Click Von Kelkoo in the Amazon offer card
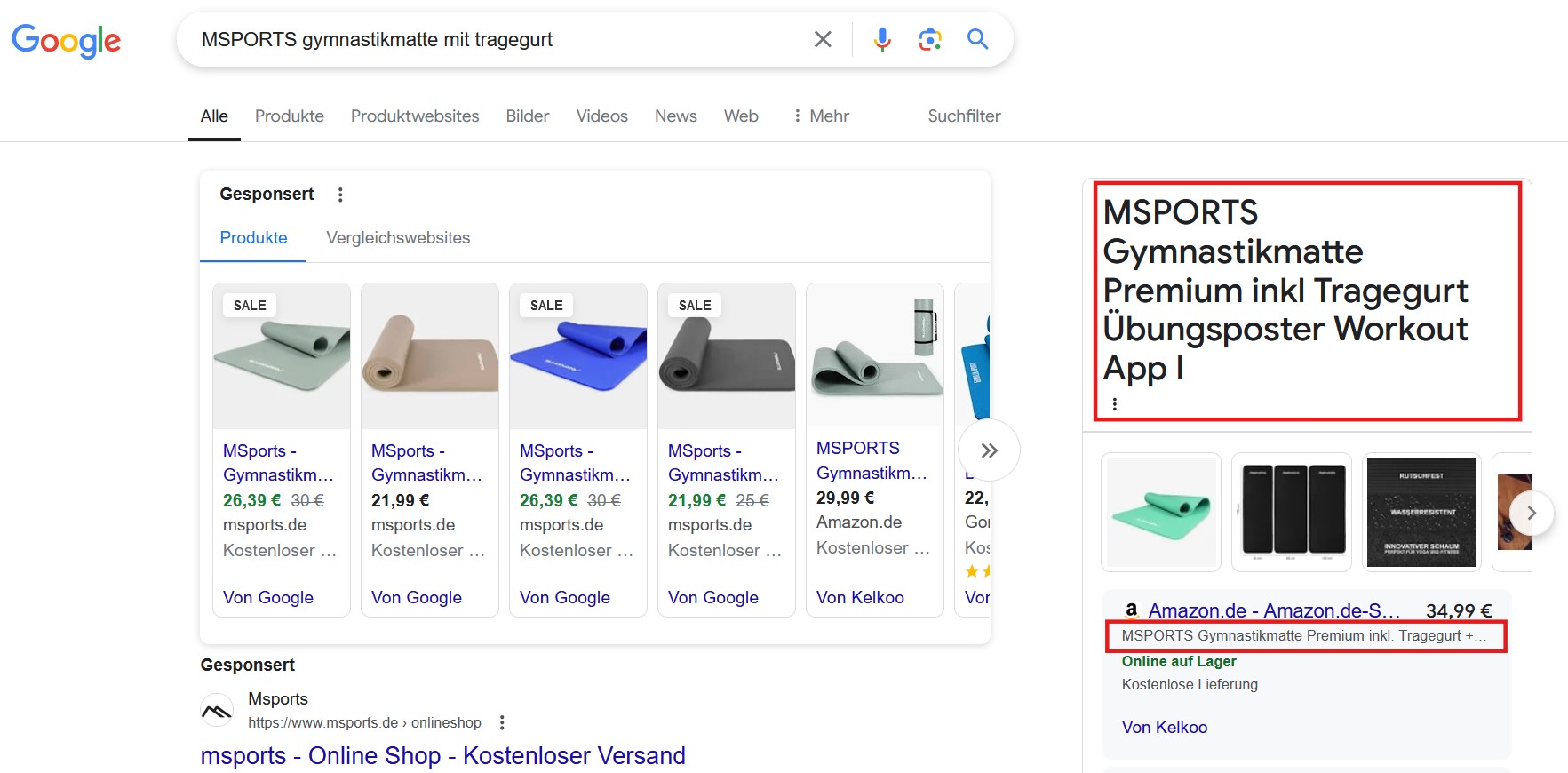Image resolution: width=1568 pixels, height=773 pixels. pyautogui.click(x=1164, y=728)
